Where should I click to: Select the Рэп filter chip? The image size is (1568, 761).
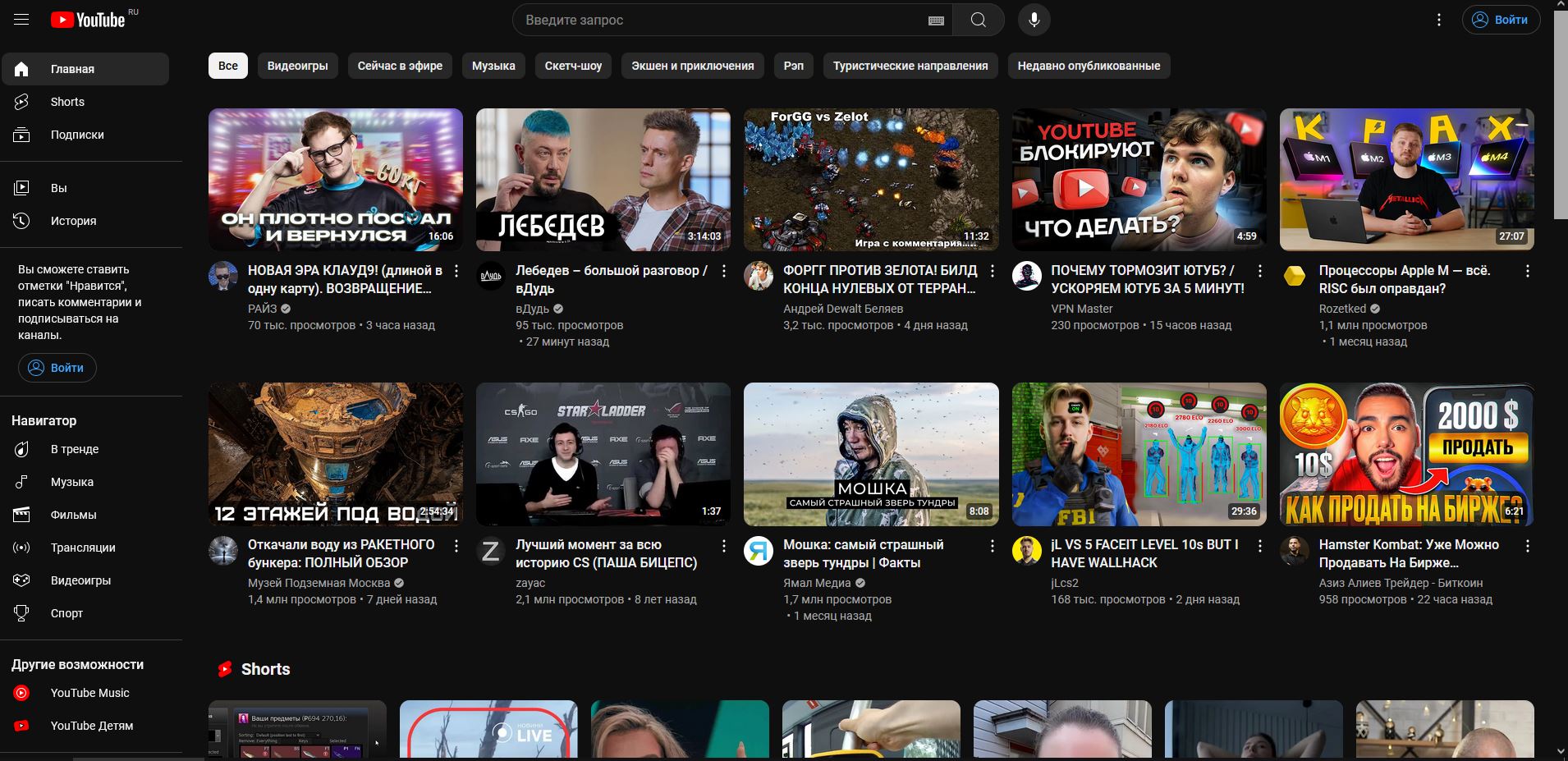[794, 66]
